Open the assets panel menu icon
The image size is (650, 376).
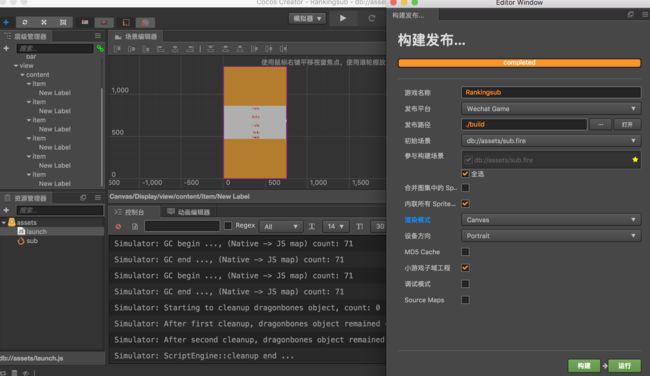pyautogui.click(x=98, y=198)
